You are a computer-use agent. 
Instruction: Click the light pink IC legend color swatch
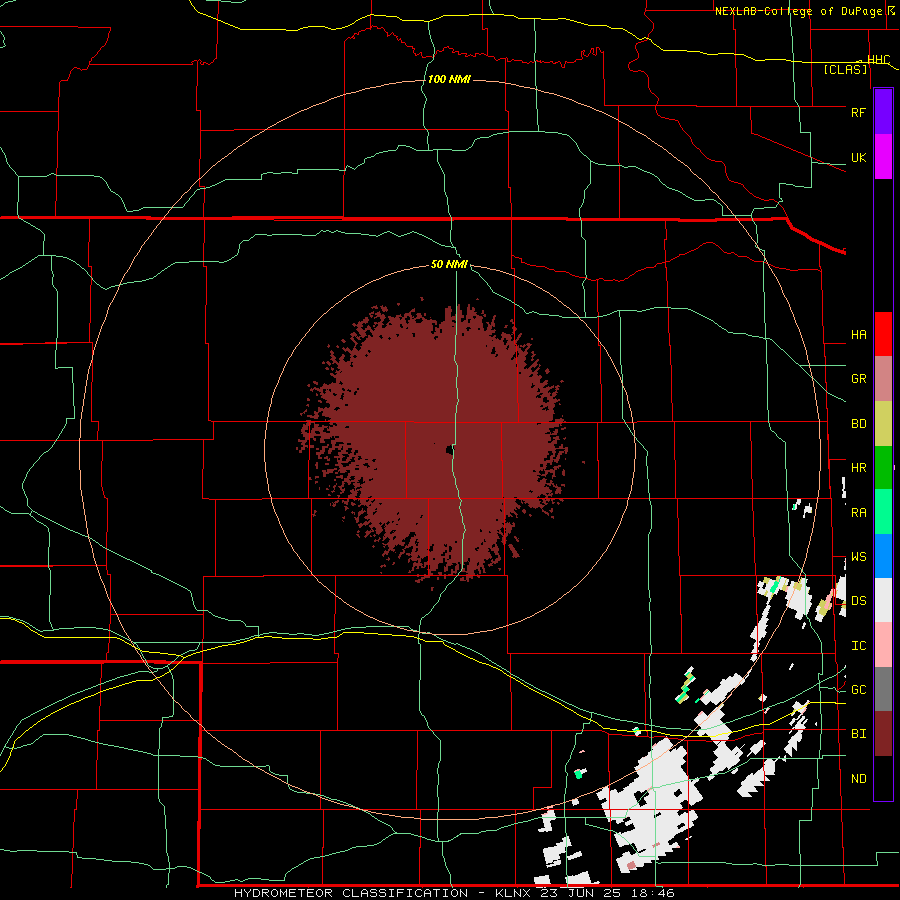pos(883,645)
